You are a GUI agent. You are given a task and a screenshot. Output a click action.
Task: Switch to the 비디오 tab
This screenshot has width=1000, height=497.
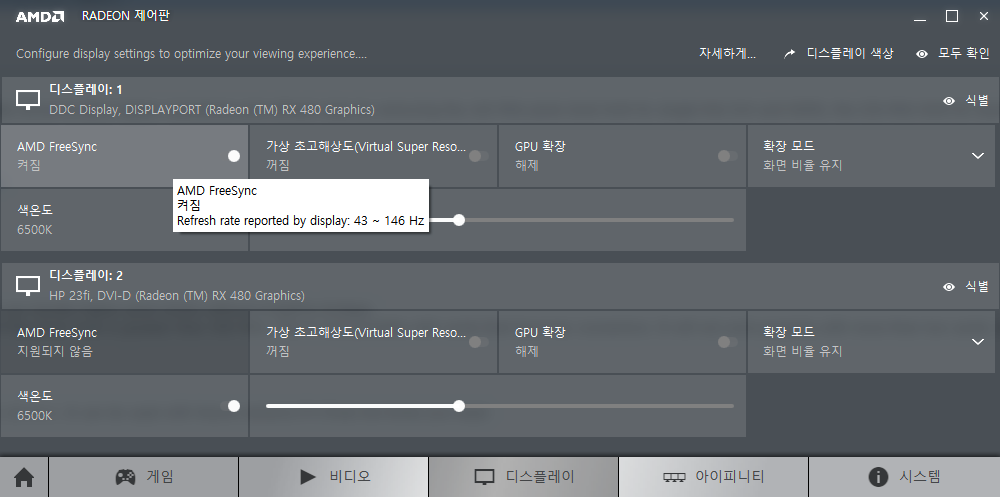point(334,477)
